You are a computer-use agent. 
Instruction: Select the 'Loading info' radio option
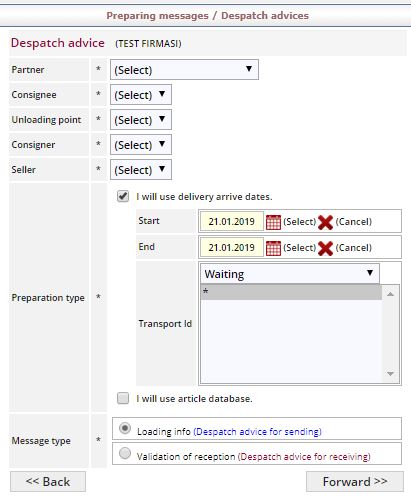pyautogui.click(x=125, y=428)
